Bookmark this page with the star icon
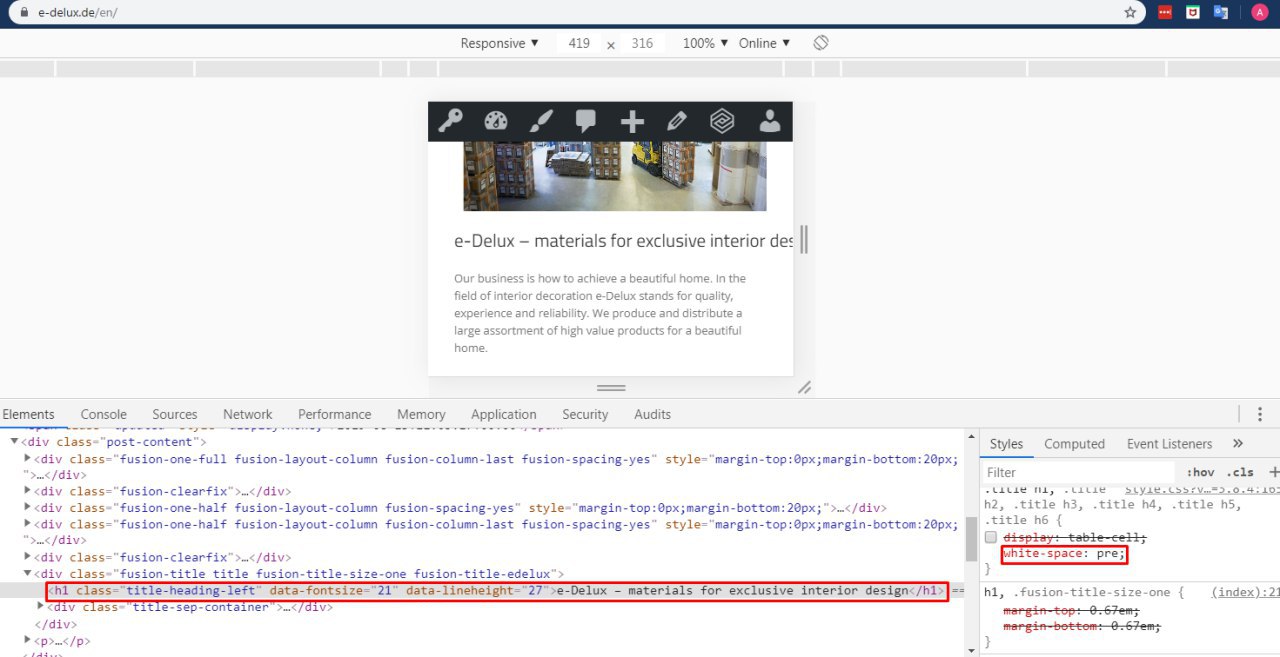This screenshot has height=657, width=1280. pyautogui.click(x=1130, y=13)
